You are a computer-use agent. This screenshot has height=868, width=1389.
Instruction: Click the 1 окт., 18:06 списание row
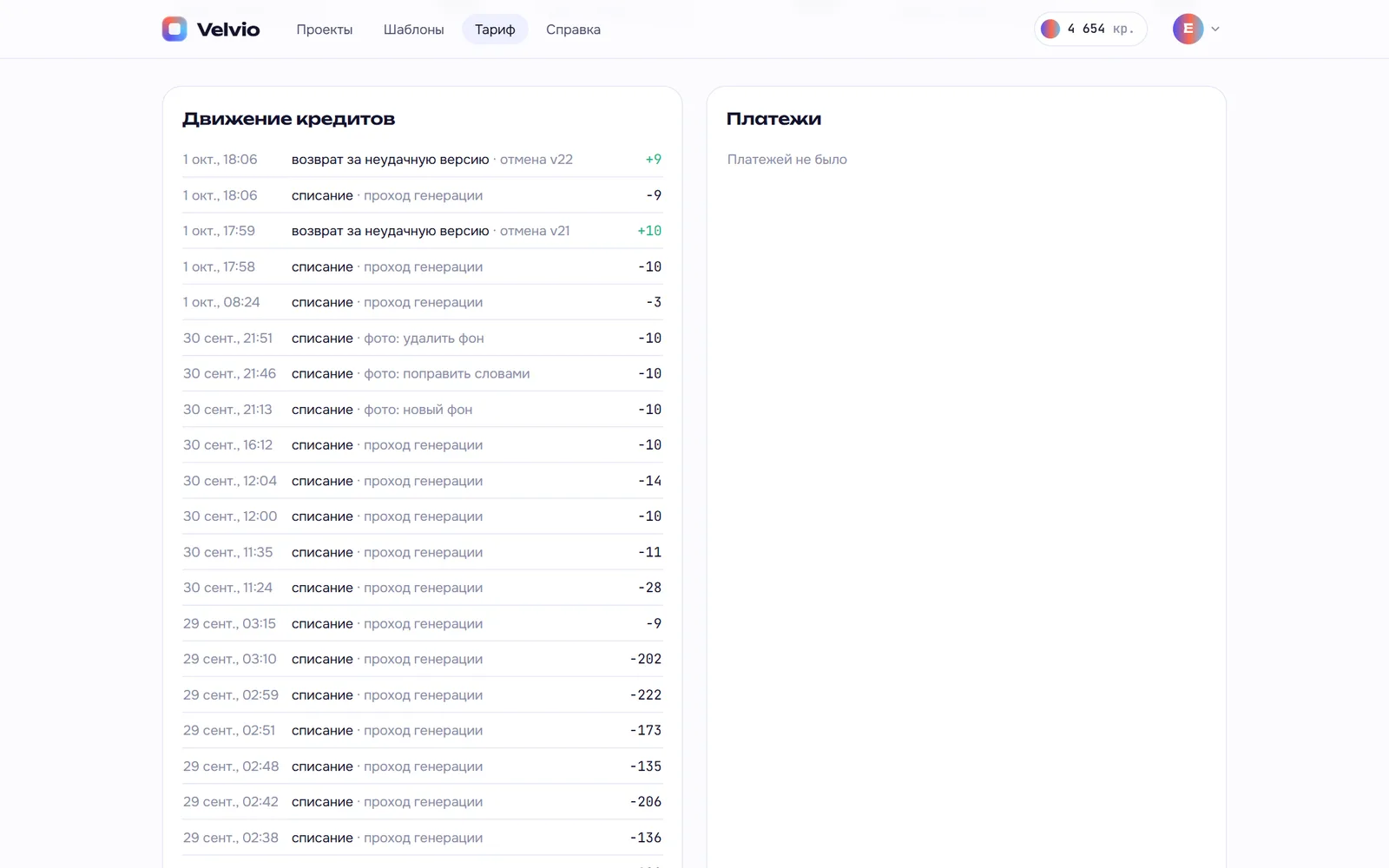422,195
